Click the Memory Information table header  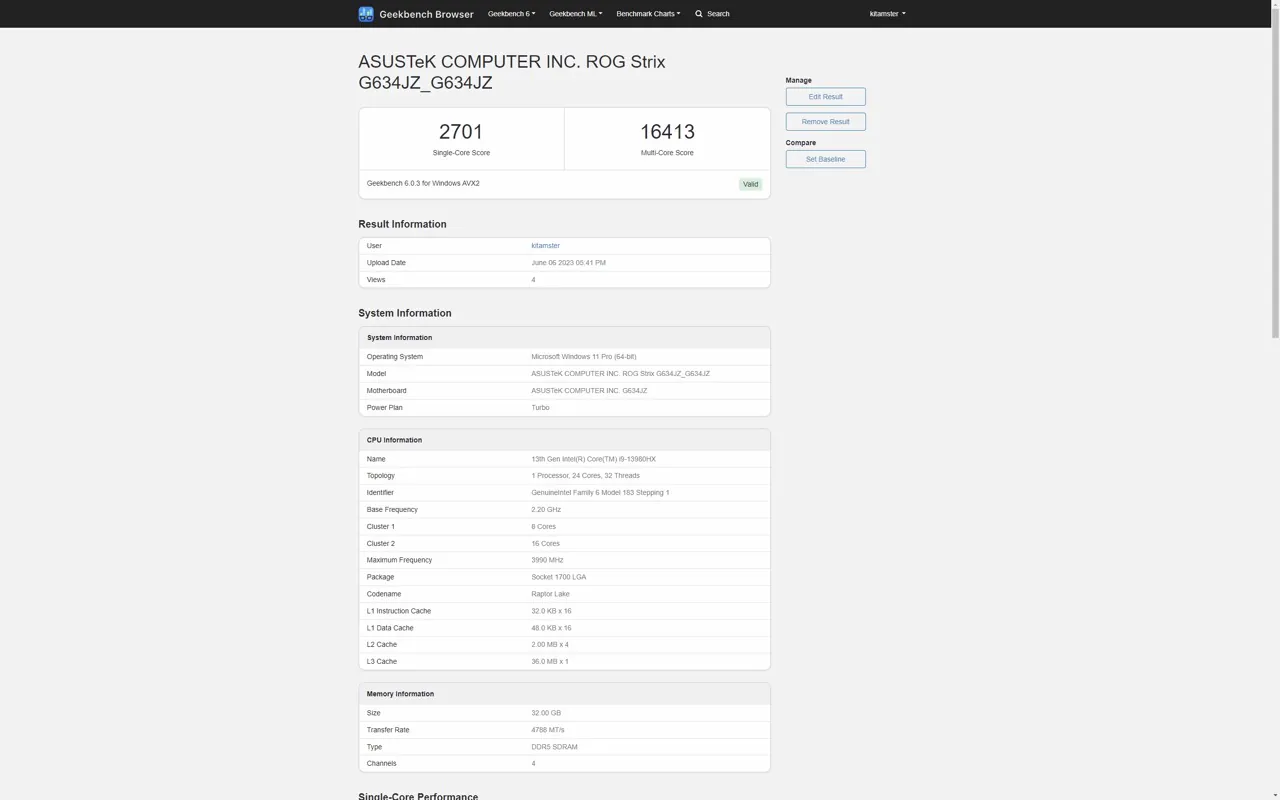[564, 694]
